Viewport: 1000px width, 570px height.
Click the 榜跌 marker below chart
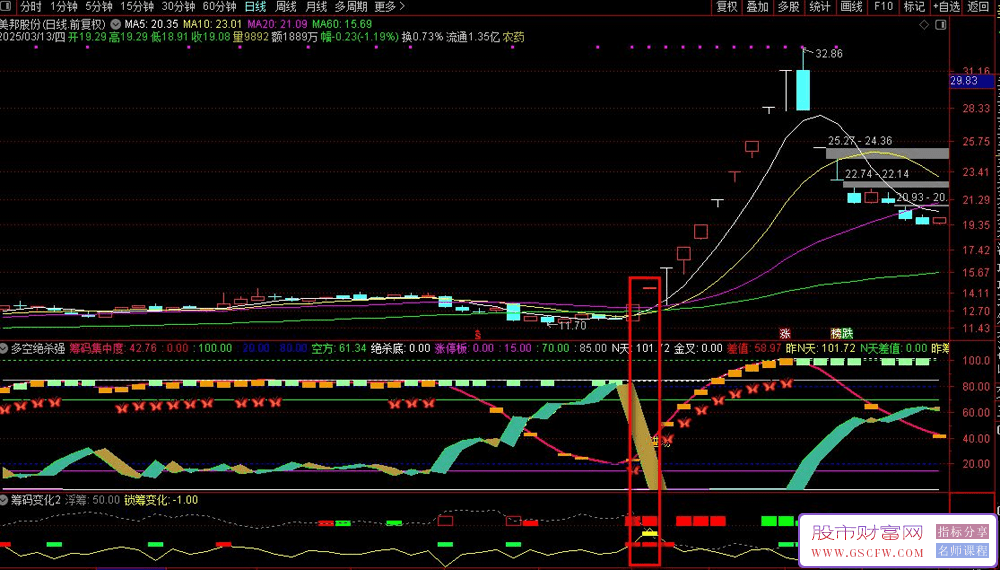tap(841, 333)
